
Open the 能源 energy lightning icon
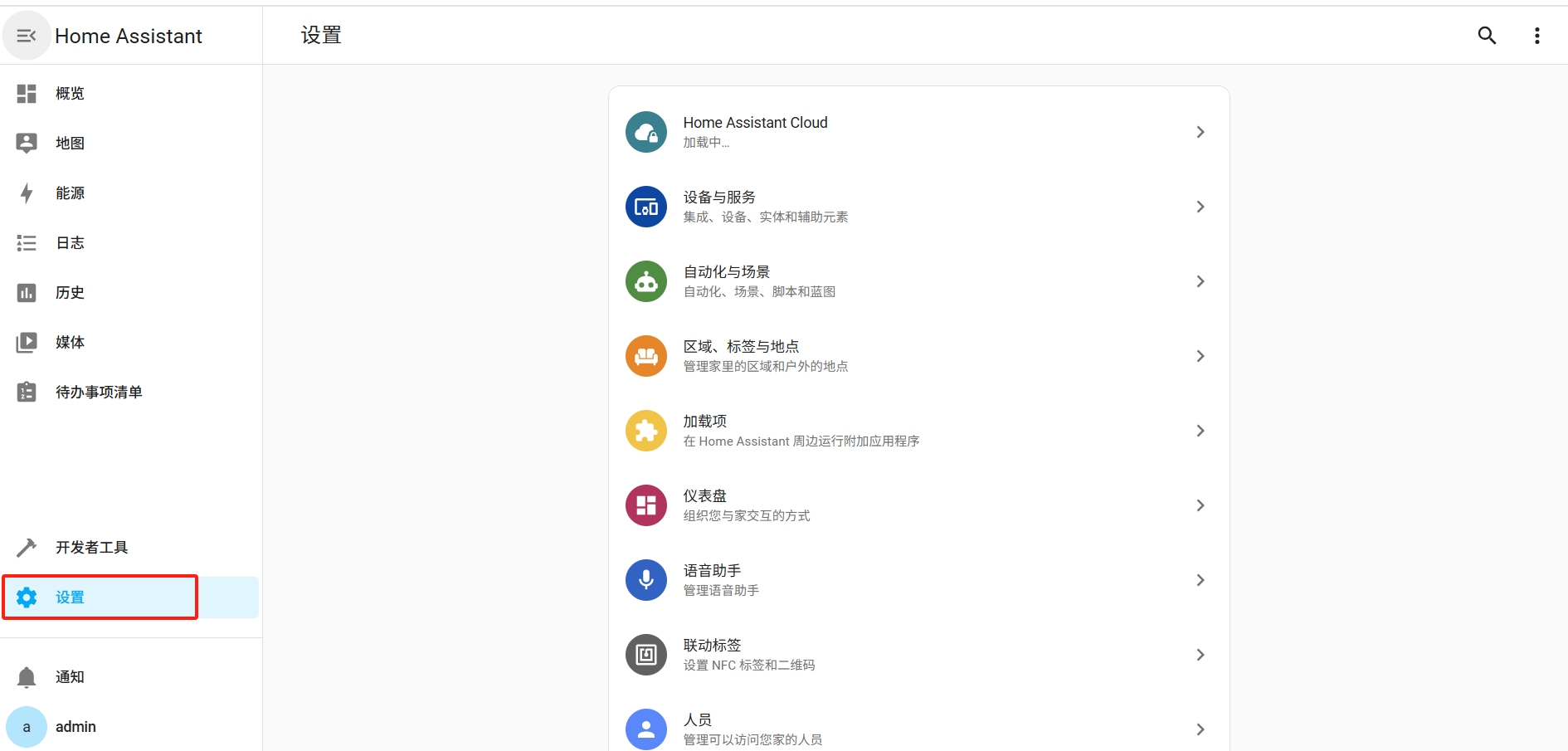coord(27,193)
